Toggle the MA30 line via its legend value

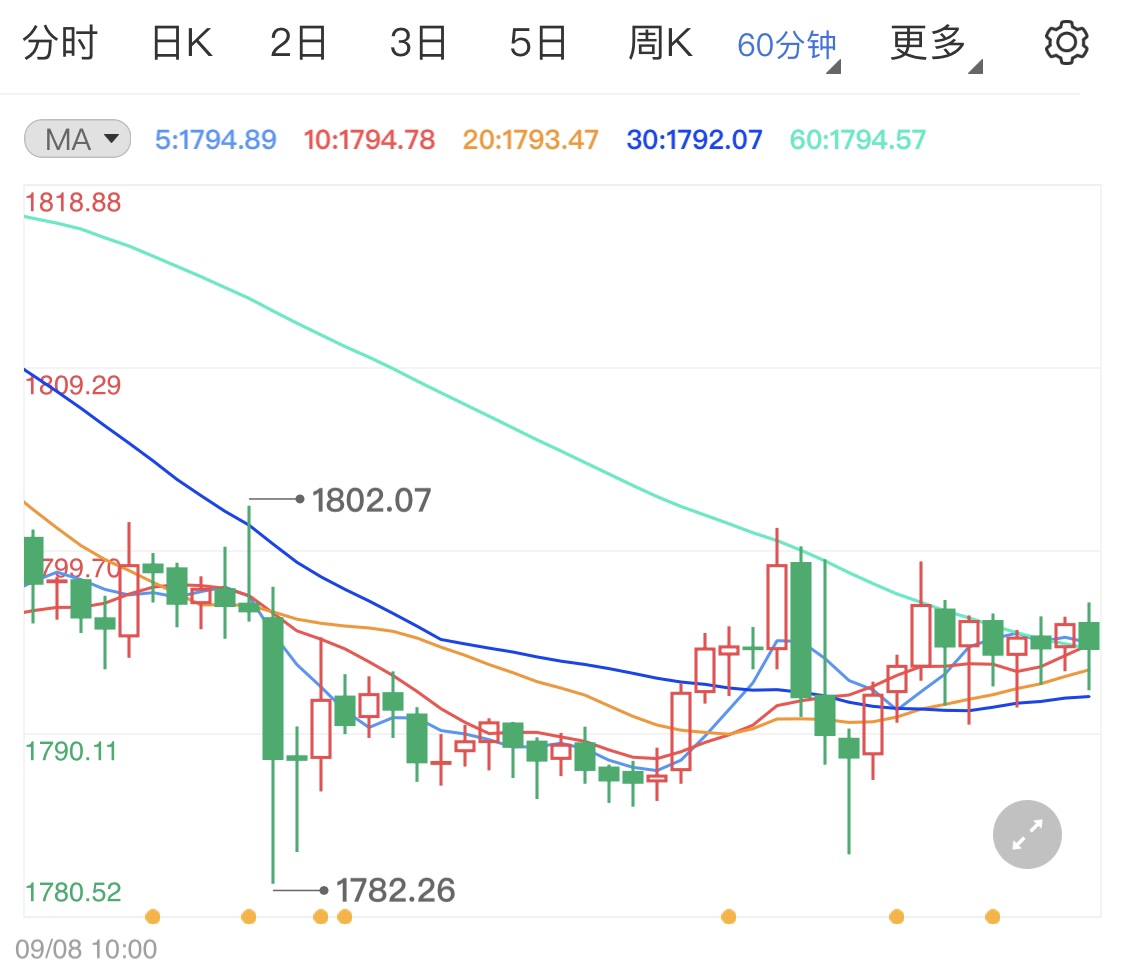[695, 139]
